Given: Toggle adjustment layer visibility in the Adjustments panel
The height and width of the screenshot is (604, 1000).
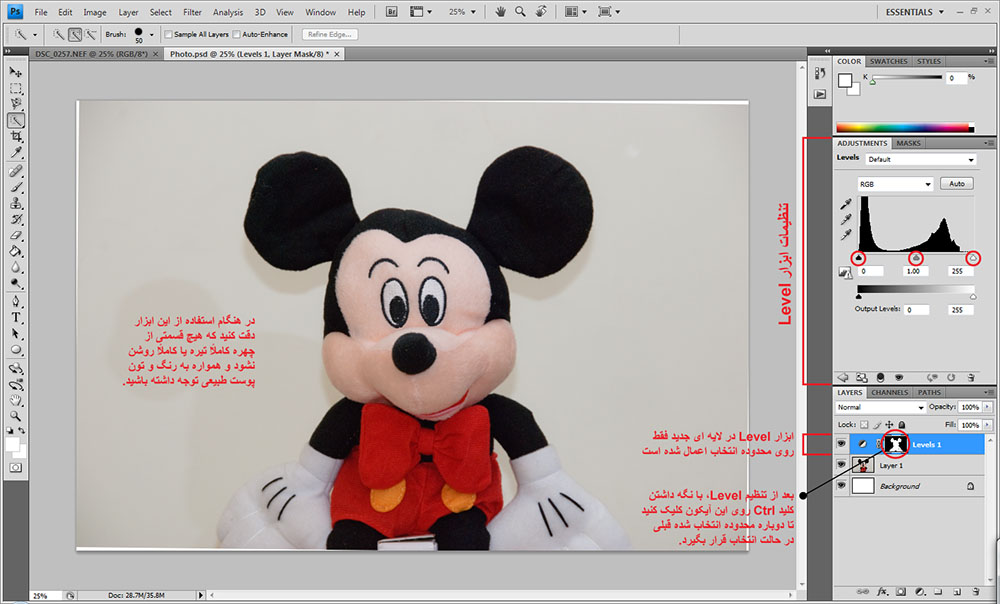Looking at the screenshot, I should [x=899, y=378].
